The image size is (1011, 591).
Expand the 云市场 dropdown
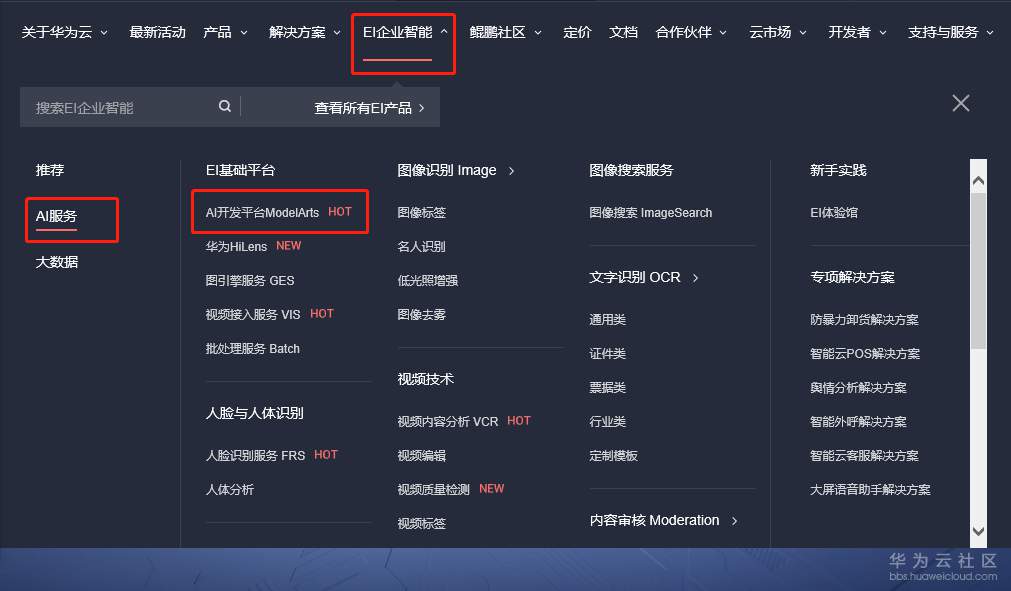pyautogui.click(x=778, y=32)
